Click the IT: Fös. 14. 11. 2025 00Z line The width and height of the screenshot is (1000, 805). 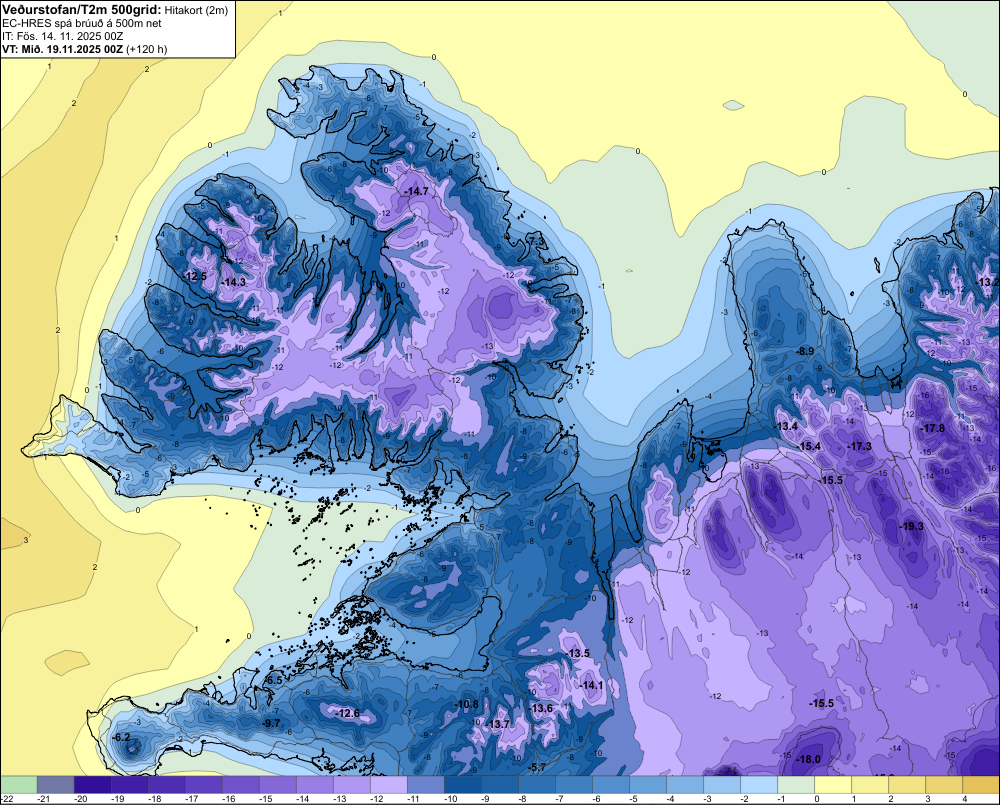(x=62, y=36)
